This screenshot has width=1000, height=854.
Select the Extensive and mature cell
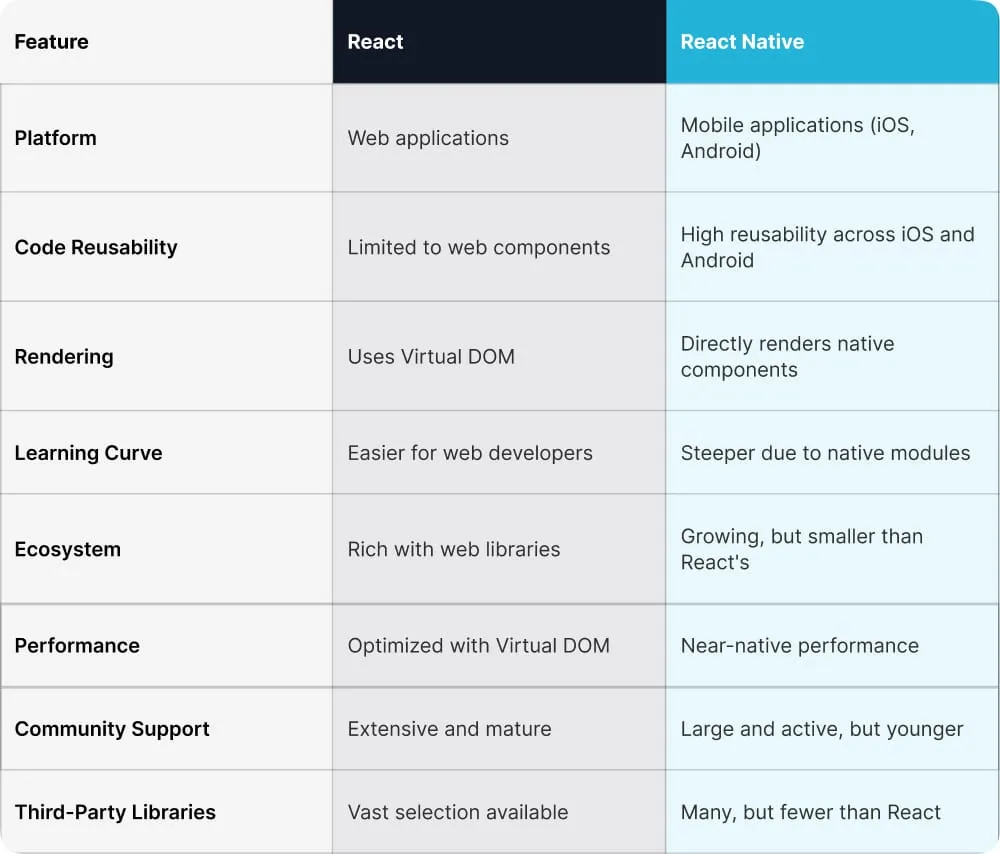449,729
